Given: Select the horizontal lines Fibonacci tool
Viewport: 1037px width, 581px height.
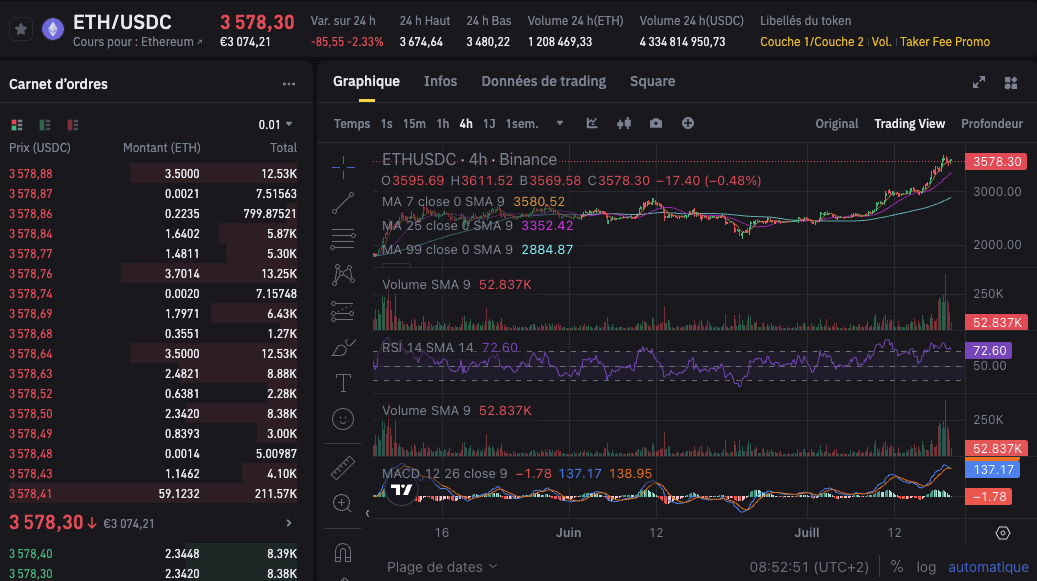Looking at the screenshot, I should point(343,239).
